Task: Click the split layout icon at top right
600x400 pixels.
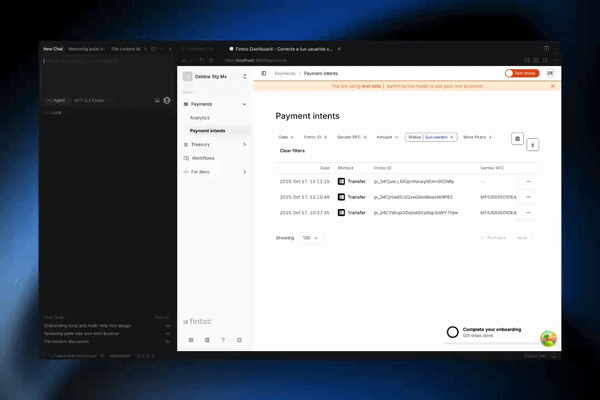Action: [x=546, y=49]
